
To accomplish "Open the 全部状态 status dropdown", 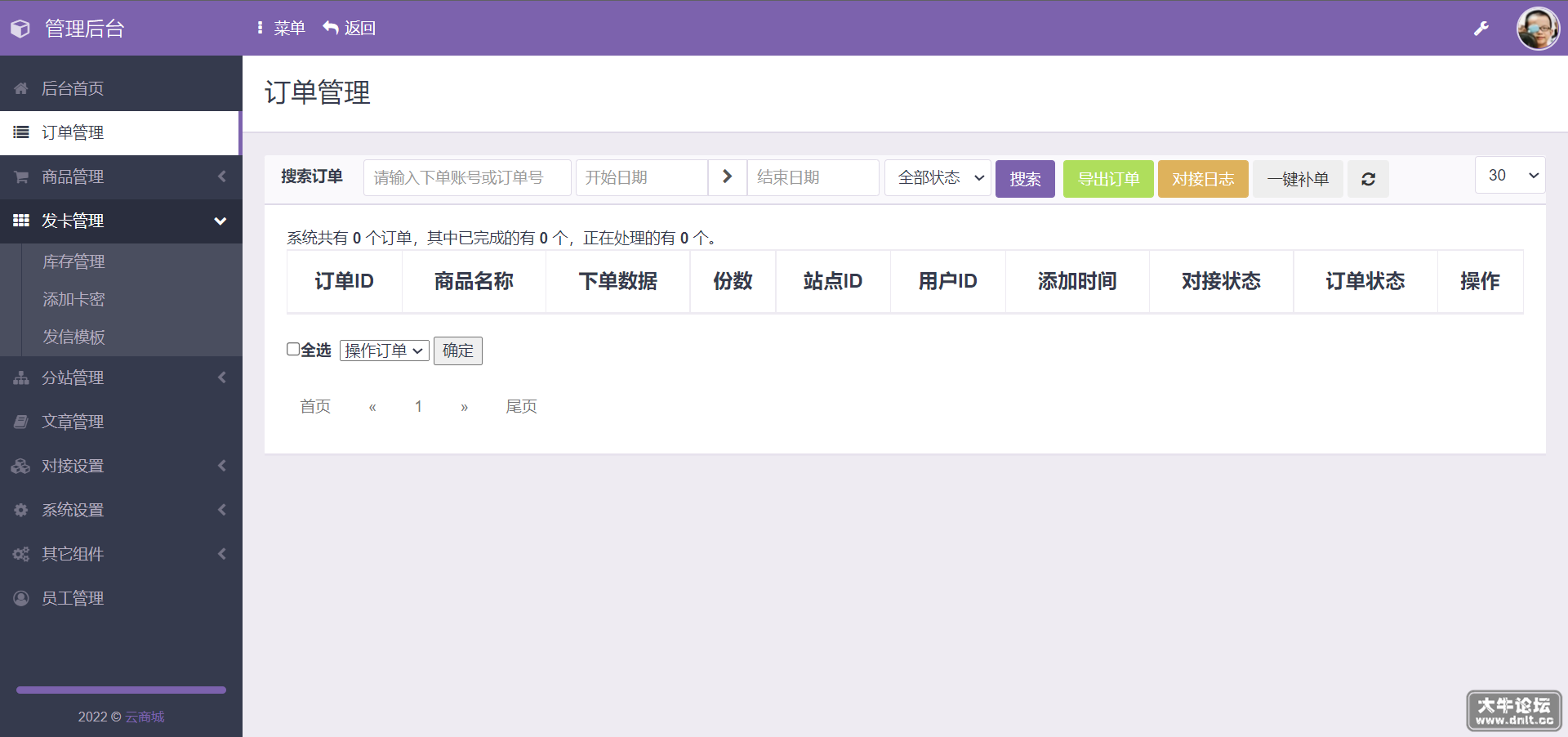I will point(938,177).
